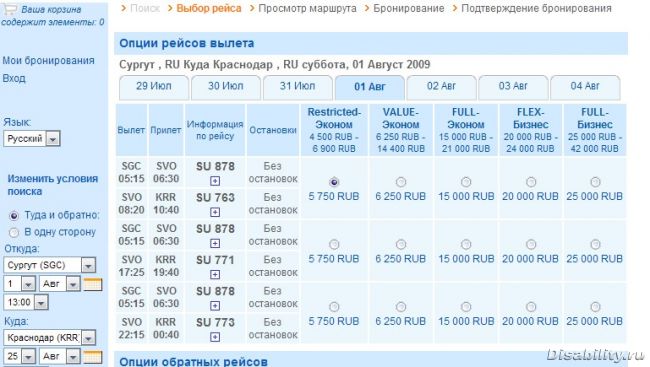Select Restricted-Эконом fare for SU 771 itinerary
Screen dimensions: 650x367
tap(334, 244)
